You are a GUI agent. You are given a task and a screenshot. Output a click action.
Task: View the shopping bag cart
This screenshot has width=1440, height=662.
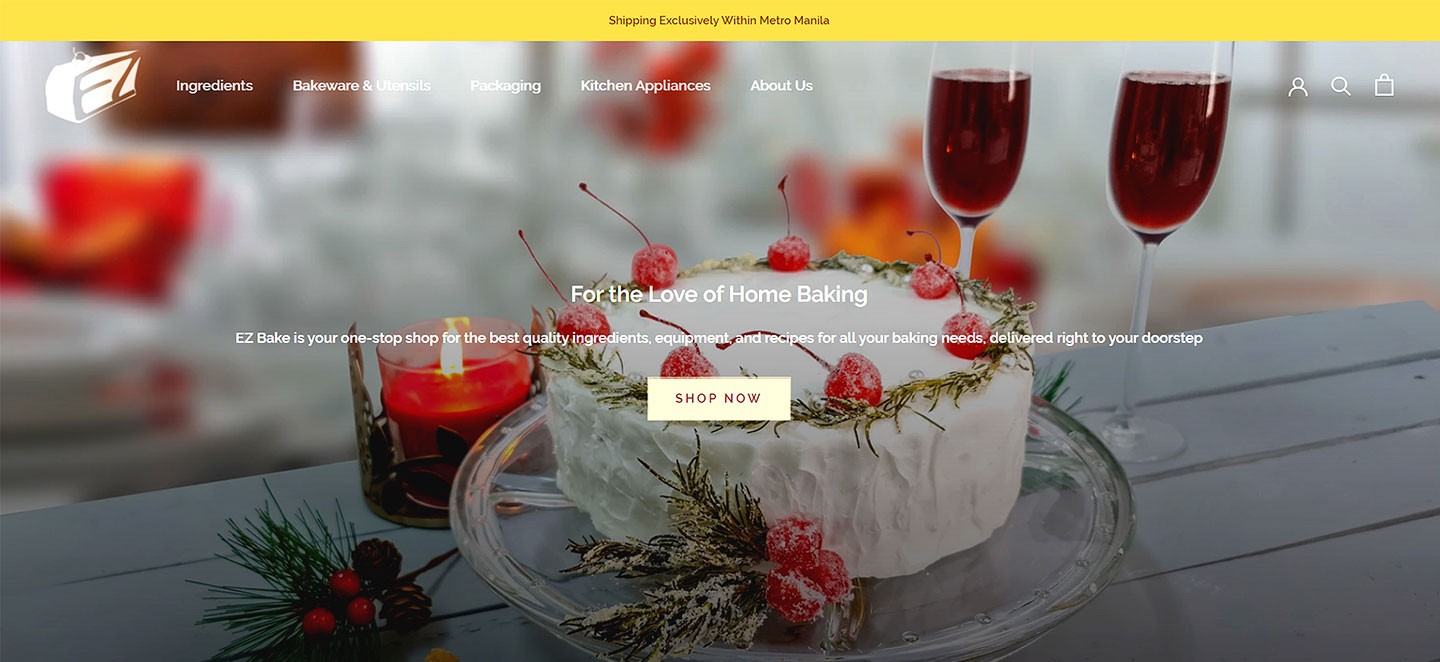(x=1384, y=85)
